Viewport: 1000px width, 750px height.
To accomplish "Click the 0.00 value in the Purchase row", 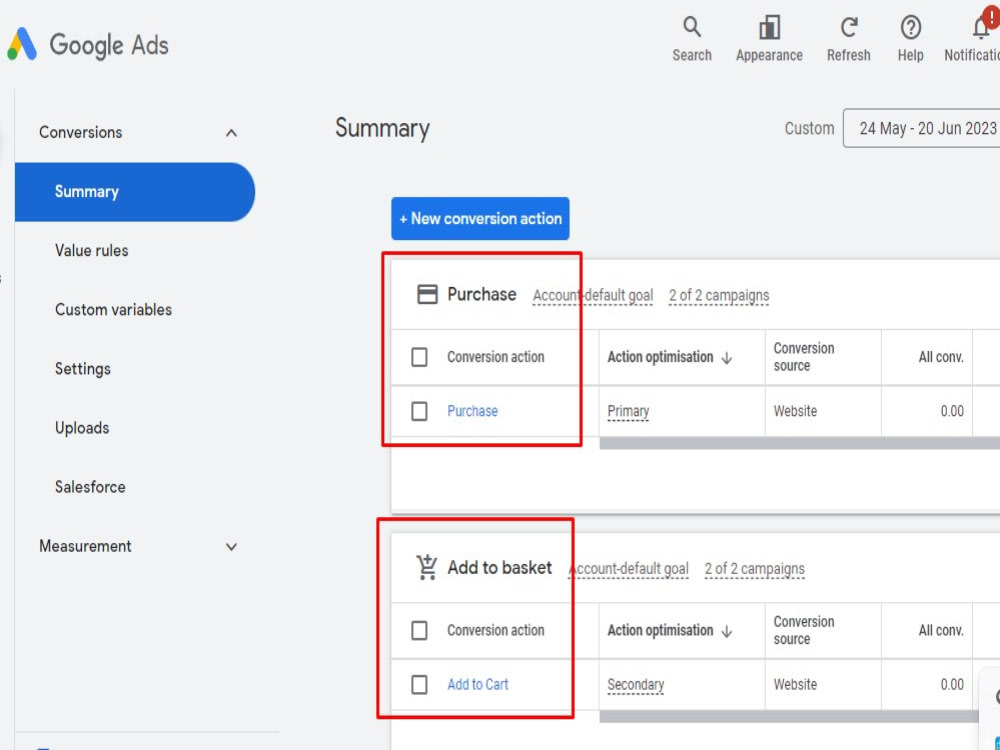I will pyautogui.click(x=952, y=411).
